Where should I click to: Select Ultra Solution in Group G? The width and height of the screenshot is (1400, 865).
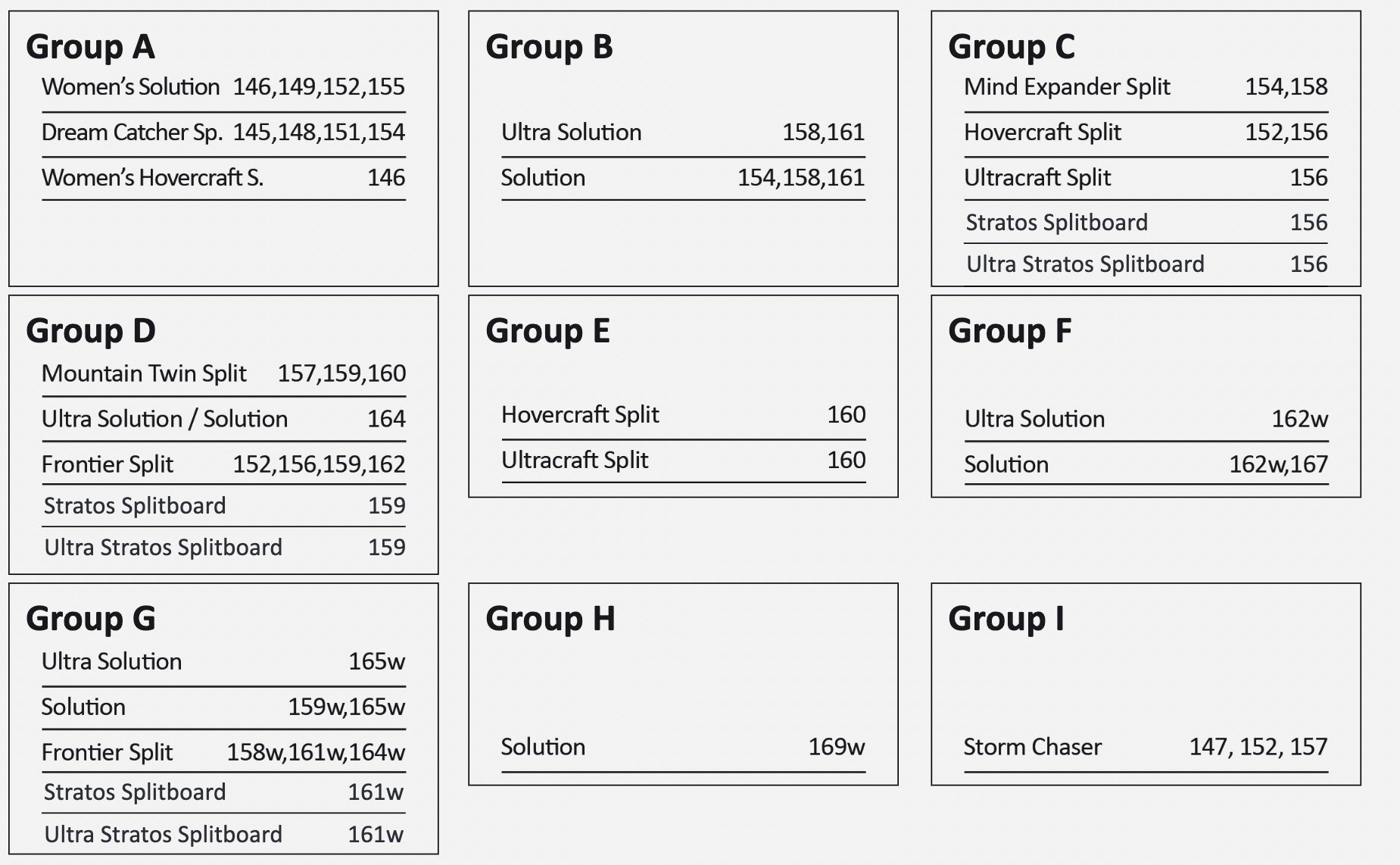[x=111, y=662]
